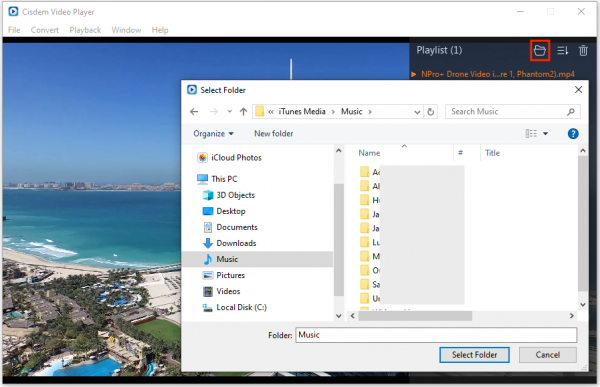Expand the address bar path dropdown
Screen dimensions: 600x387
[417, 112]
